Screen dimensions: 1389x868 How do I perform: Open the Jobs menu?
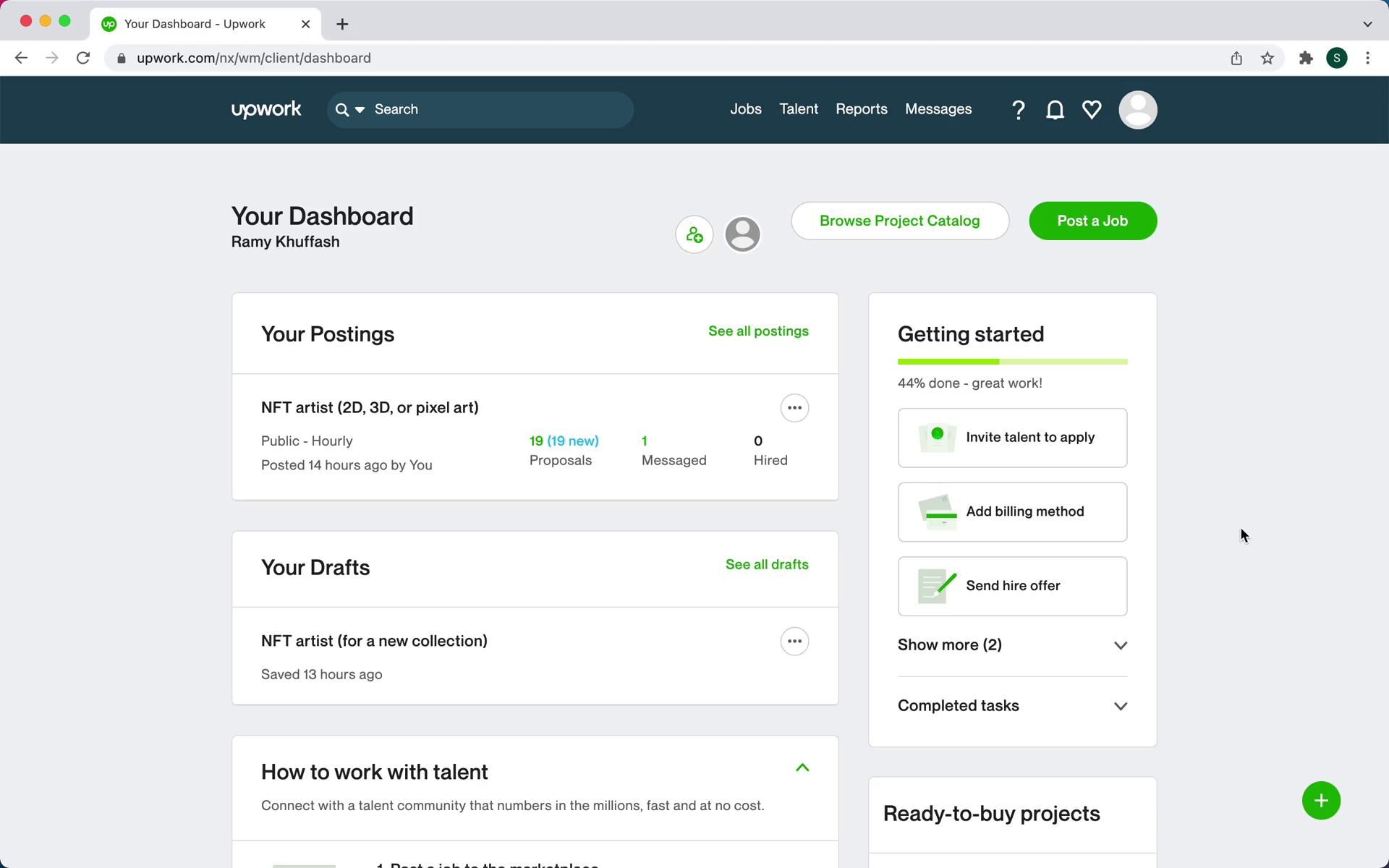pos(745,109)
